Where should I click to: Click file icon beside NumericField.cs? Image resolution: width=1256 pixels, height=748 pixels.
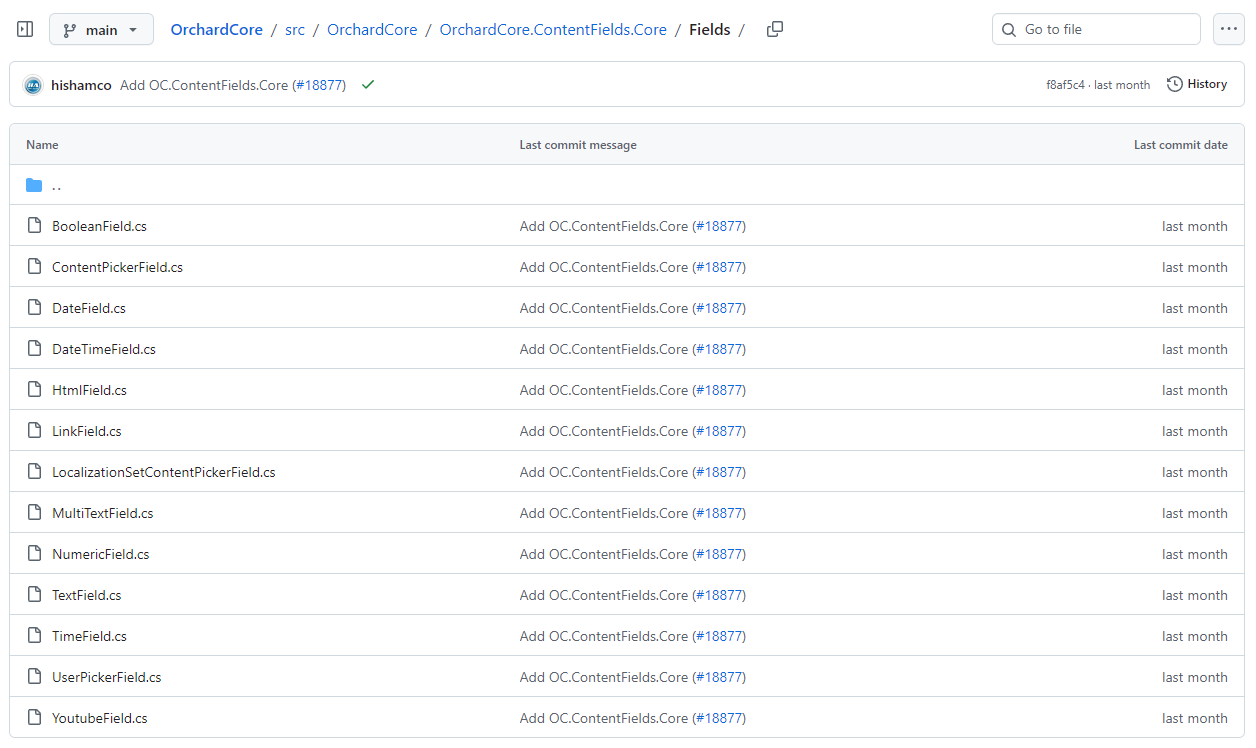34,554
